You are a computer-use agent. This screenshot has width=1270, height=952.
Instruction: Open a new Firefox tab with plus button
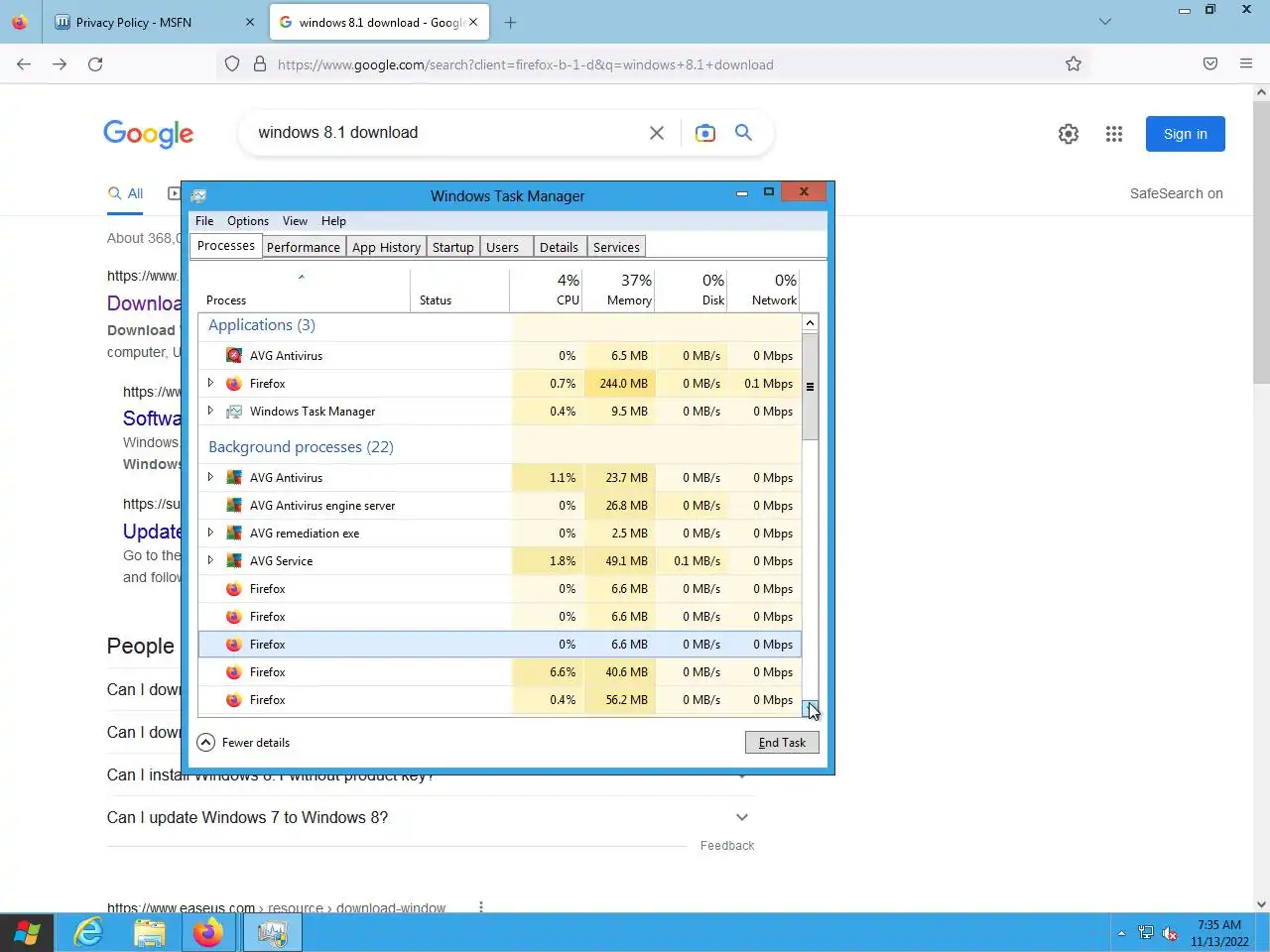pos(510,22)
